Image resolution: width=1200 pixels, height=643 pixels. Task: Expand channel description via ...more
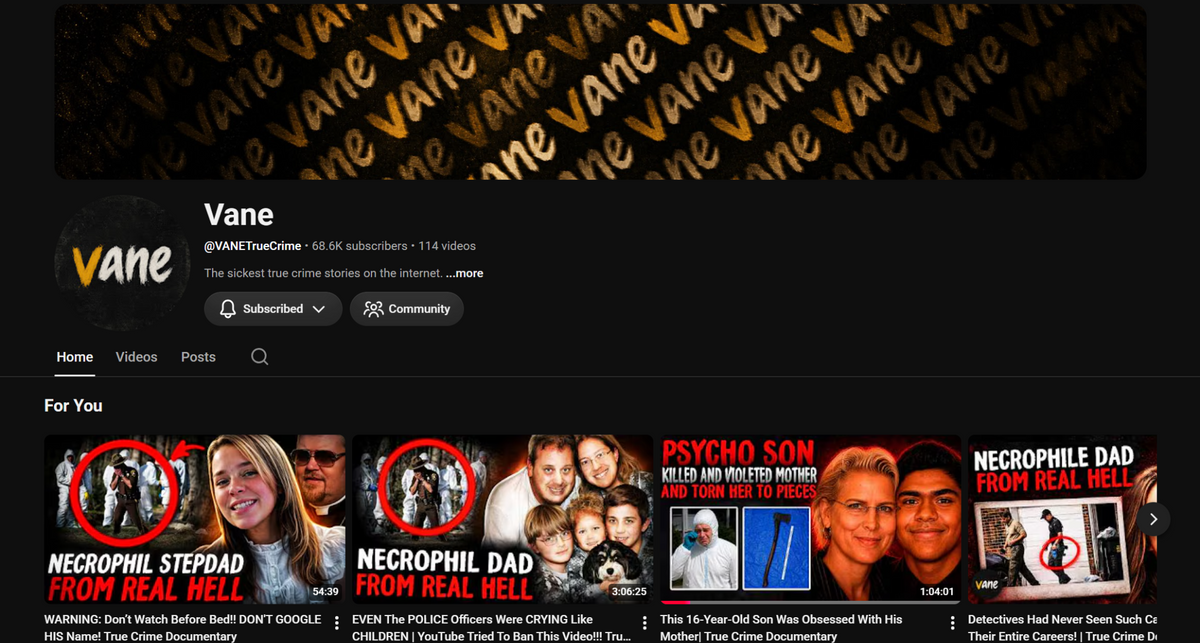pos(464,273)
